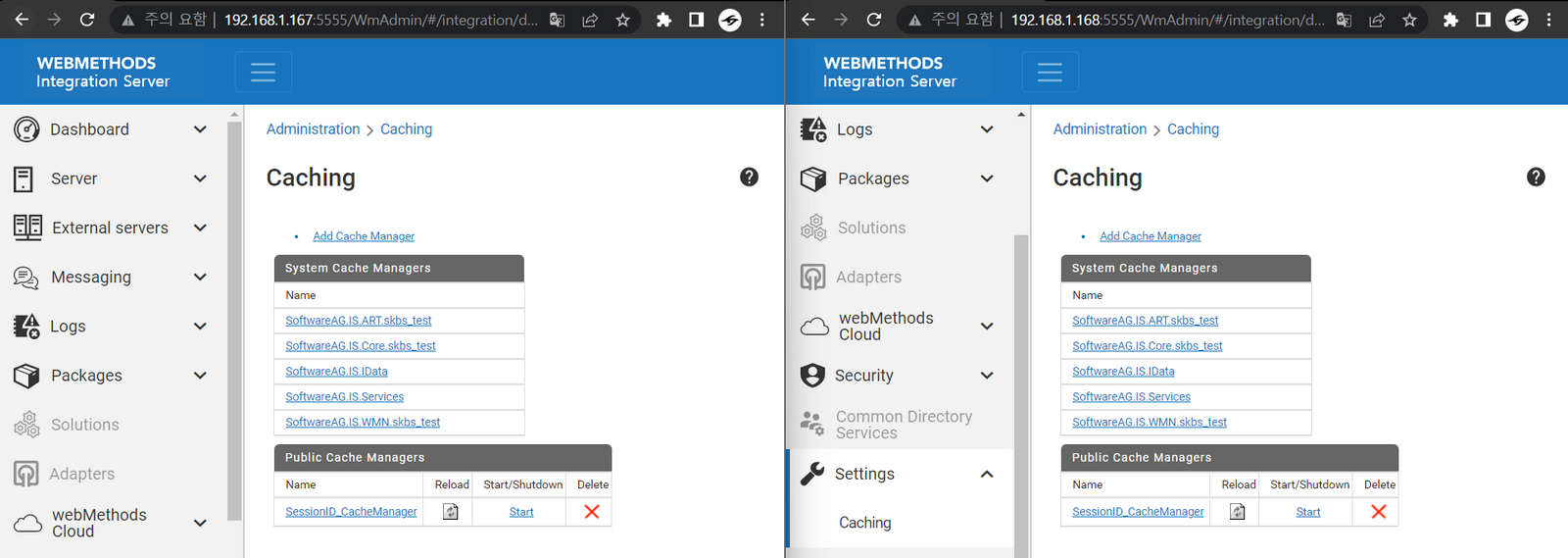This screenshot has width=1568, height=558.
Task: Bookmark the page with the star in the left browser
Action: (622, 20)
